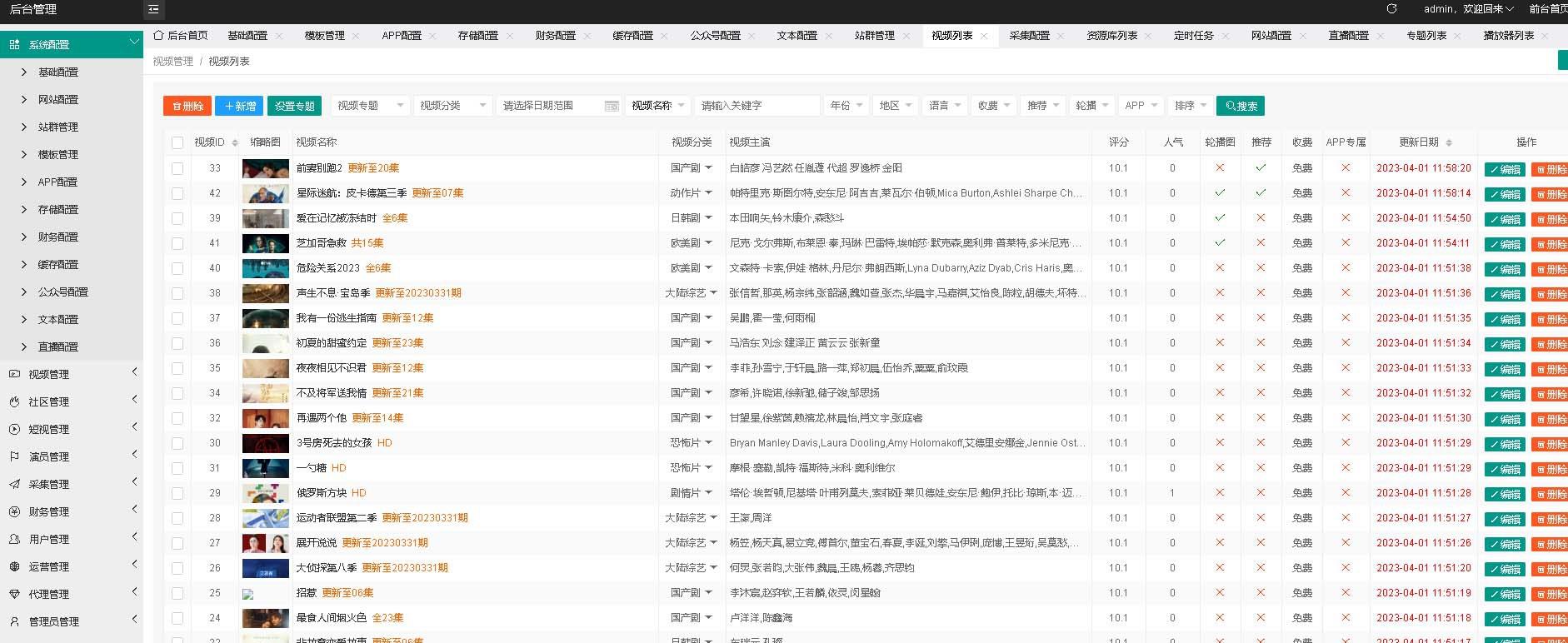Image resolution: width=1568 pixels, height=643 pixels.
Task: Switch to the 公众号配置 tab in the tab bar
Action: (x=716, y=36)
